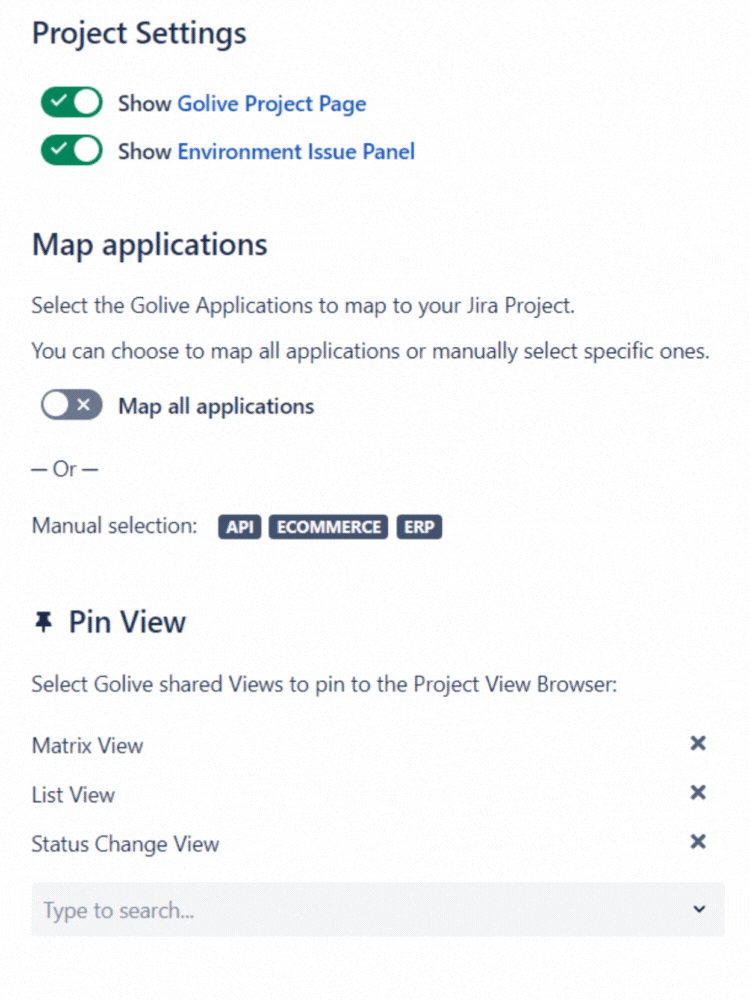The width and height of the screenshot is (750, 1000).
Task: Select the ECOMMERCE application tag
Action: [x=328, y=527]
